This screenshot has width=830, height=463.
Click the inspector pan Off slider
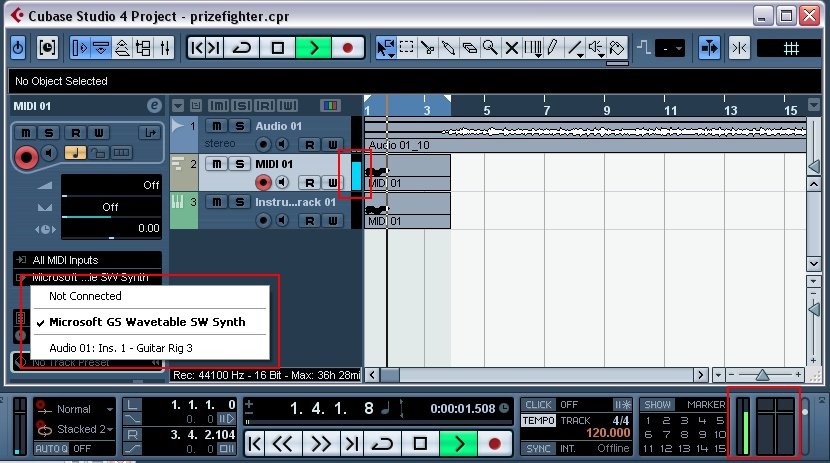click(111, 207)
